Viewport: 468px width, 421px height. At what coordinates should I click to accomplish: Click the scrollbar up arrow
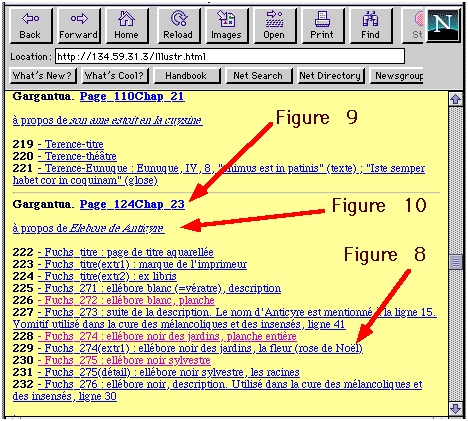coord(455,99)
